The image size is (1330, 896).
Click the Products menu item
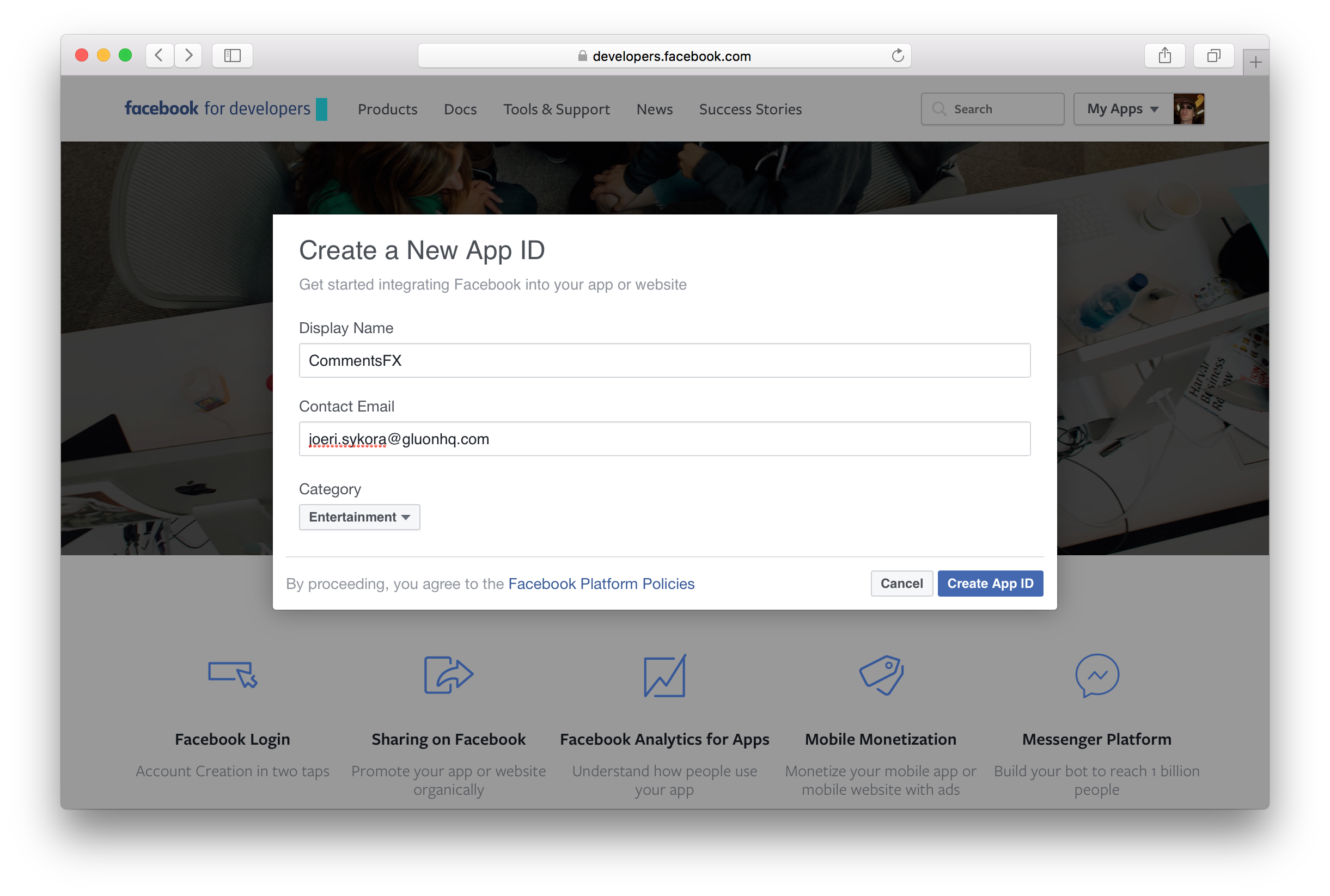coord(387,109)
